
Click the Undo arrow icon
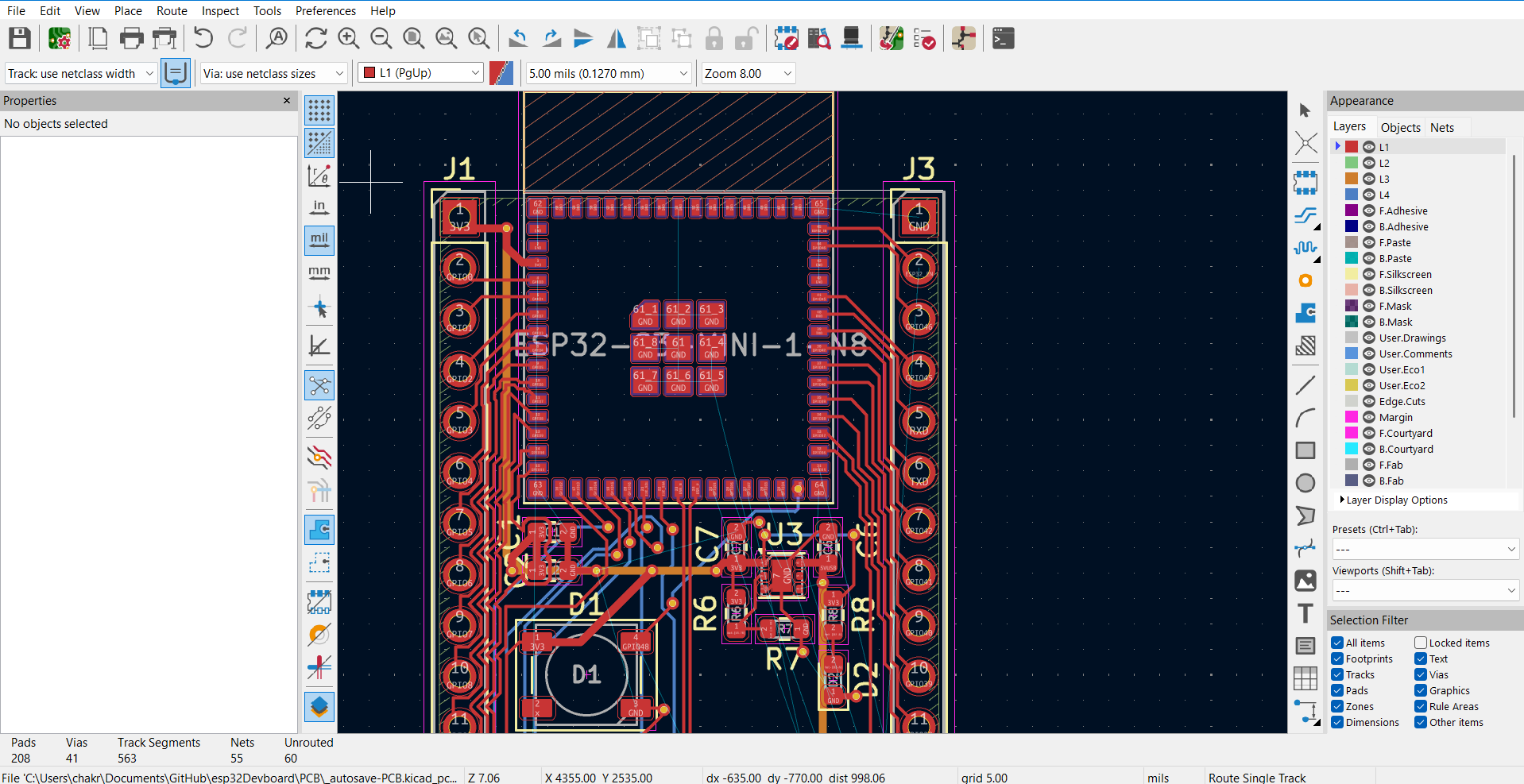click(x=203, y=38)
